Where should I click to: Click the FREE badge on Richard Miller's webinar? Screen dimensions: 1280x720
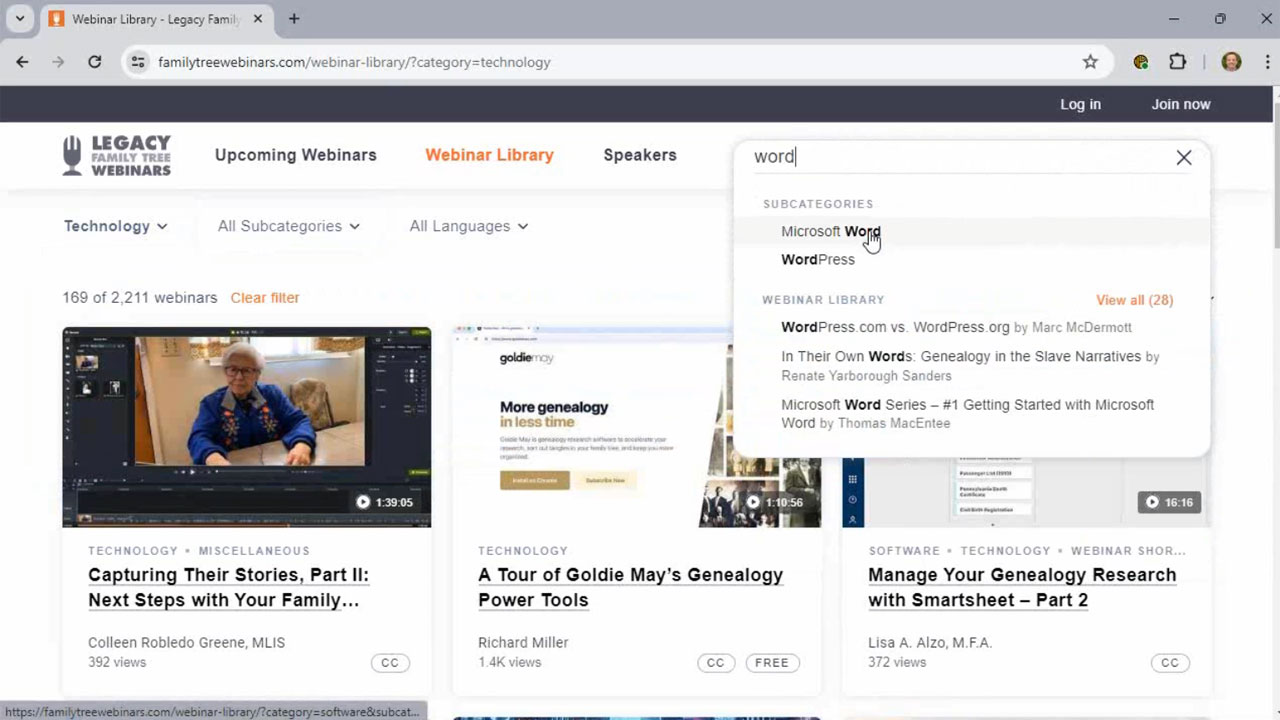[x=772, y=662]
